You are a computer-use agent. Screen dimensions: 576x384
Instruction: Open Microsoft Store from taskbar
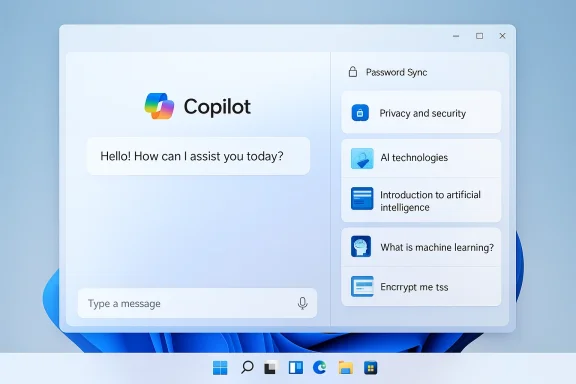tap(371, 368)
